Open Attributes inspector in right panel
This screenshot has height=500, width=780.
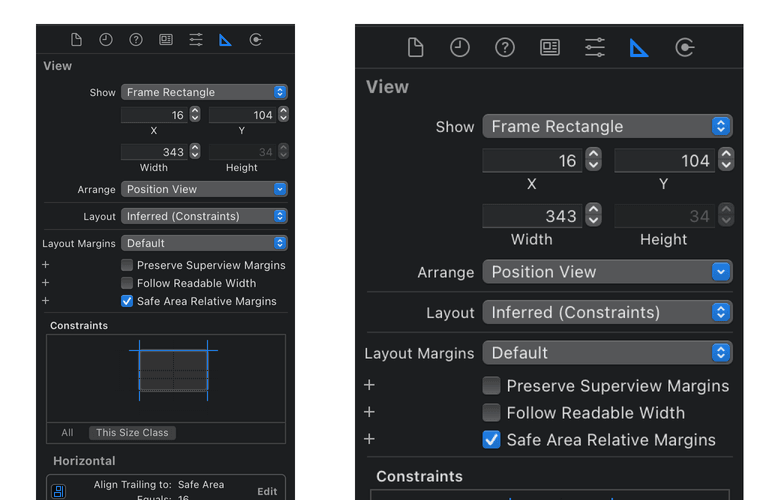(x=595, y=48)
